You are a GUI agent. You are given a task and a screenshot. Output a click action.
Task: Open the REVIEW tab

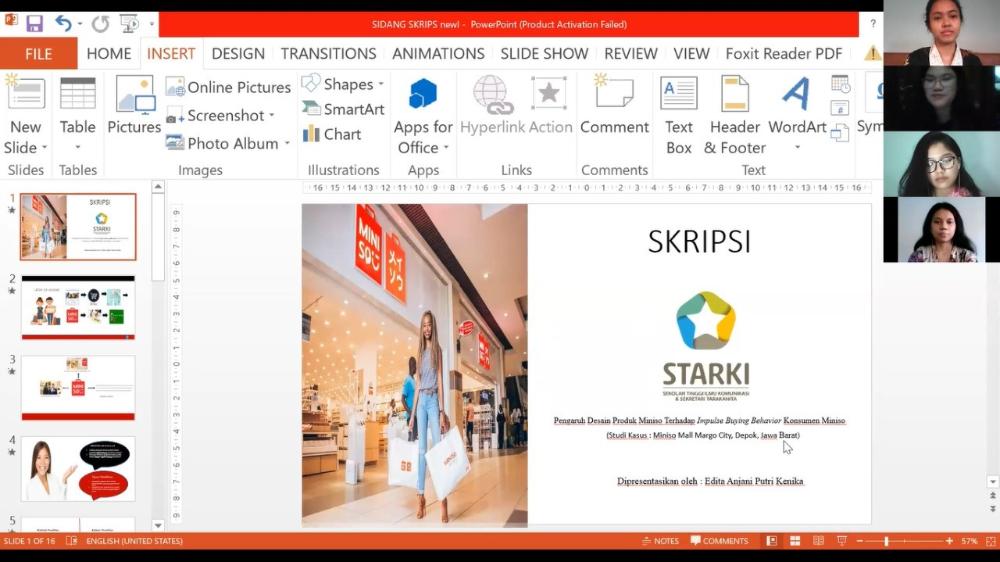(x=630, y=54)
